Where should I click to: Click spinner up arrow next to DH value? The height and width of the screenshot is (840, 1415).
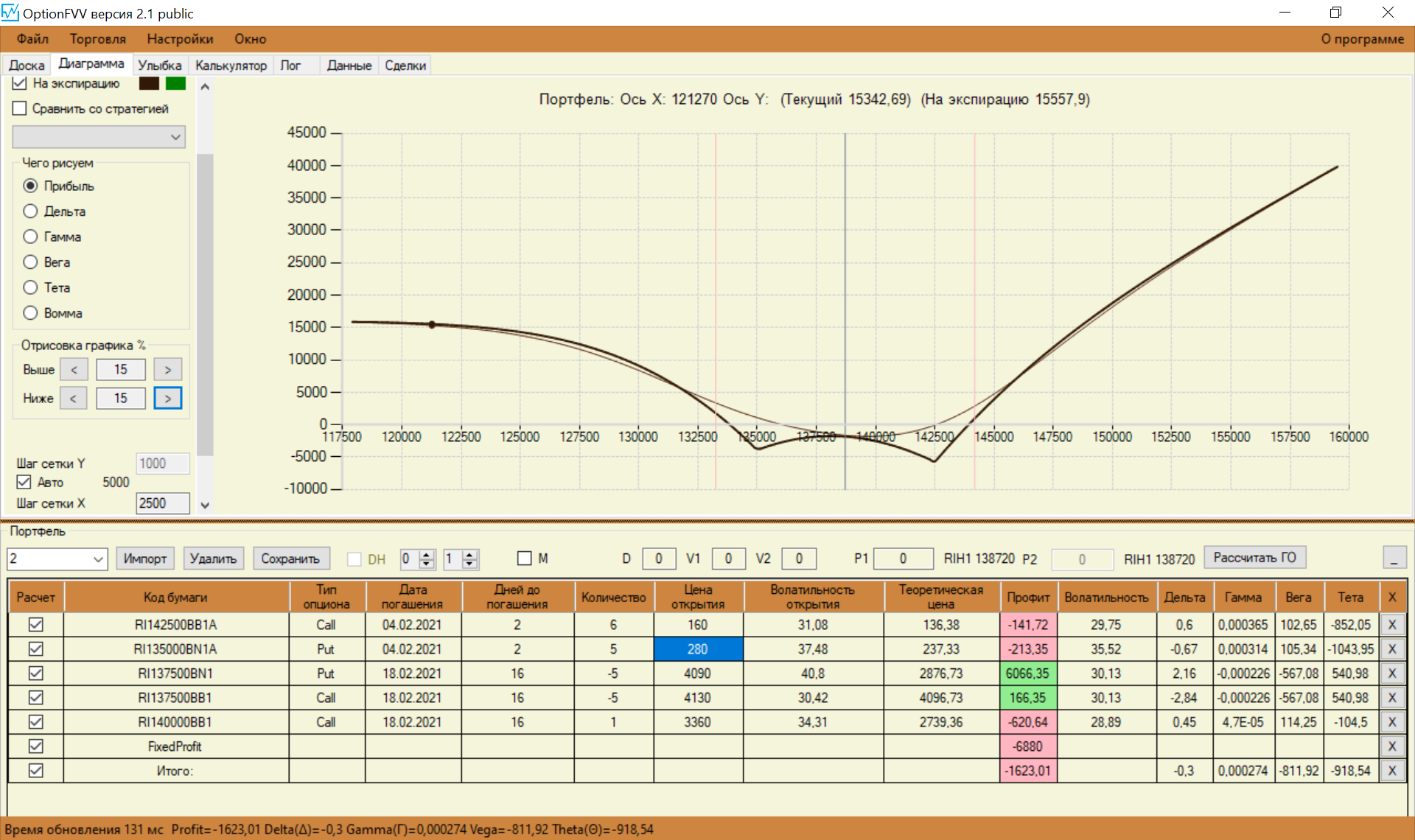click(x=427, y=555)
